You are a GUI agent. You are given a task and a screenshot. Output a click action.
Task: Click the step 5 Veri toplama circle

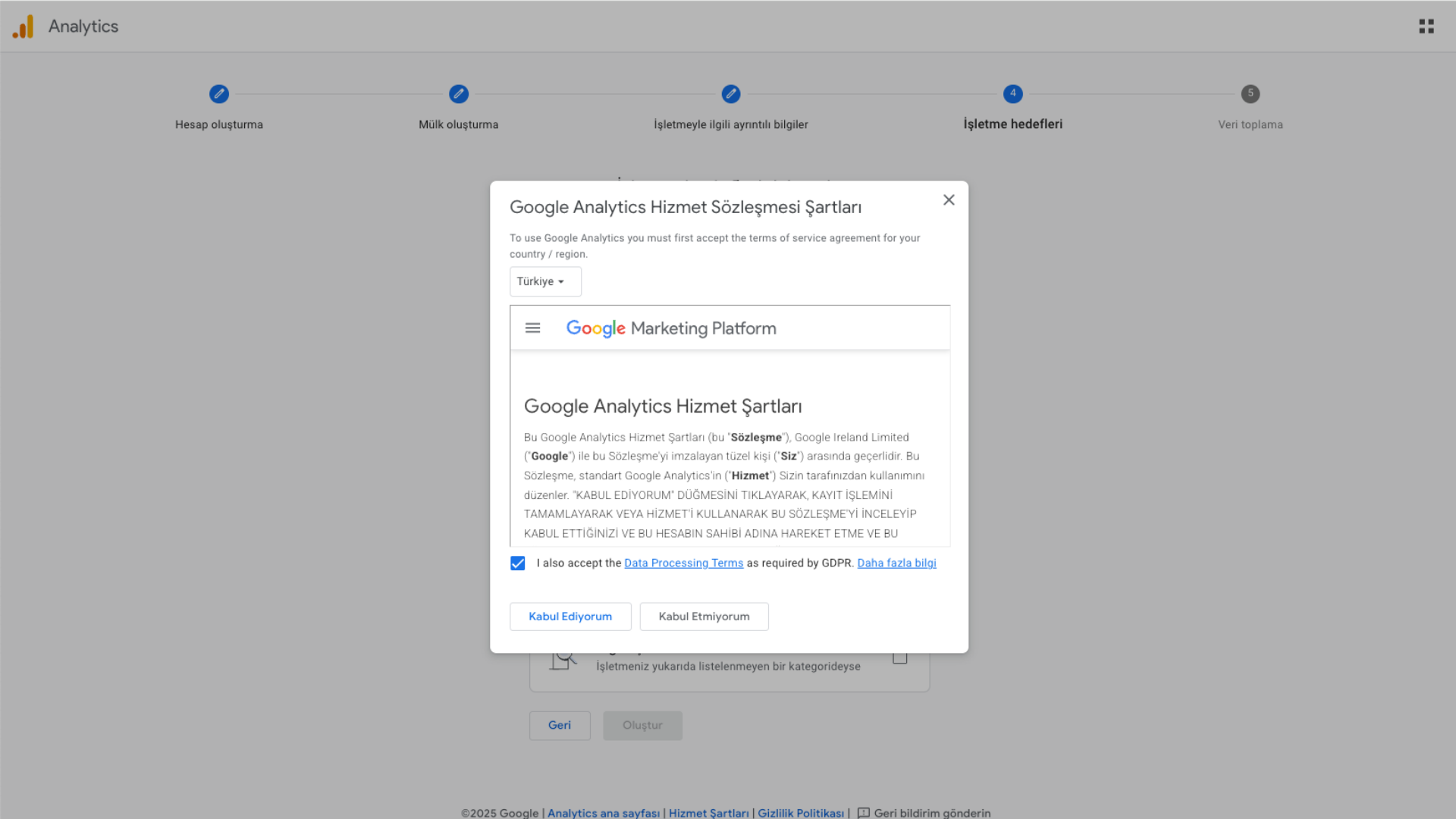(1250, 94)
